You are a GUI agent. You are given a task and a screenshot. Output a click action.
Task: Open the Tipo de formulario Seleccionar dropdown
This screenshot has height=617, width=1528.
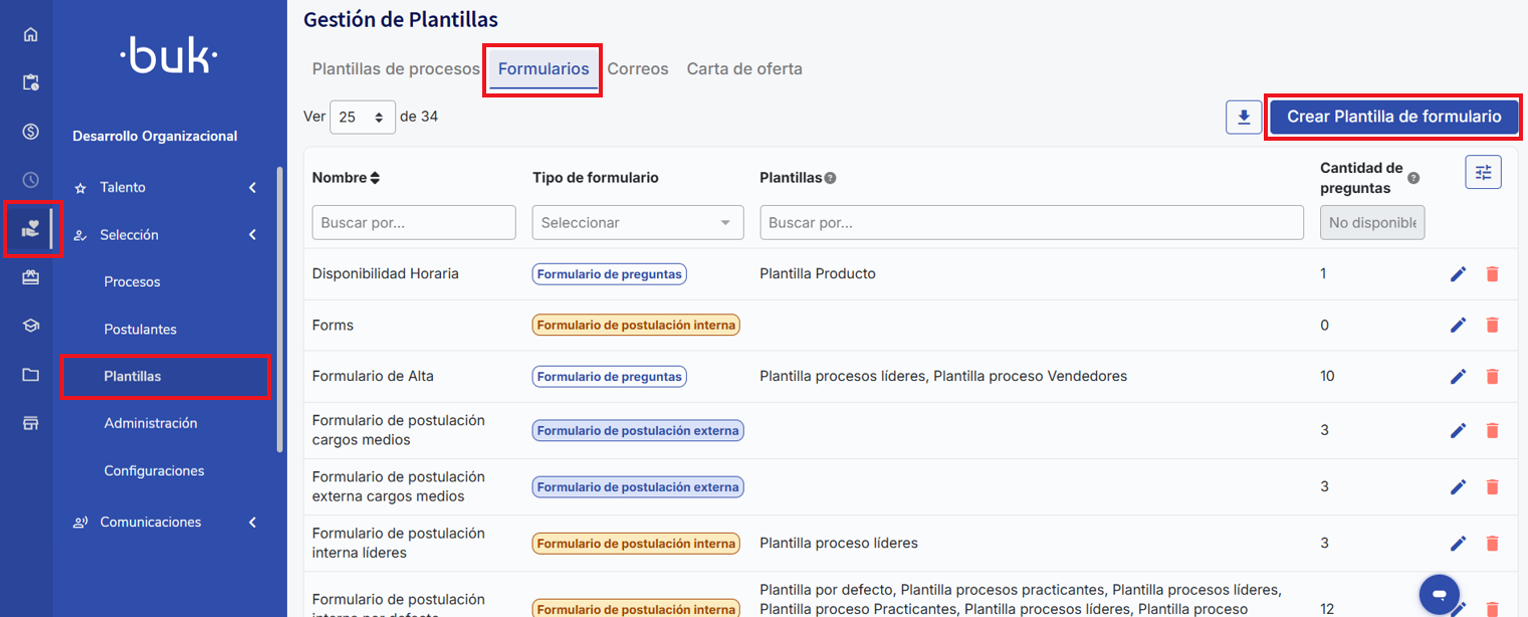click(x=637, y=223)
